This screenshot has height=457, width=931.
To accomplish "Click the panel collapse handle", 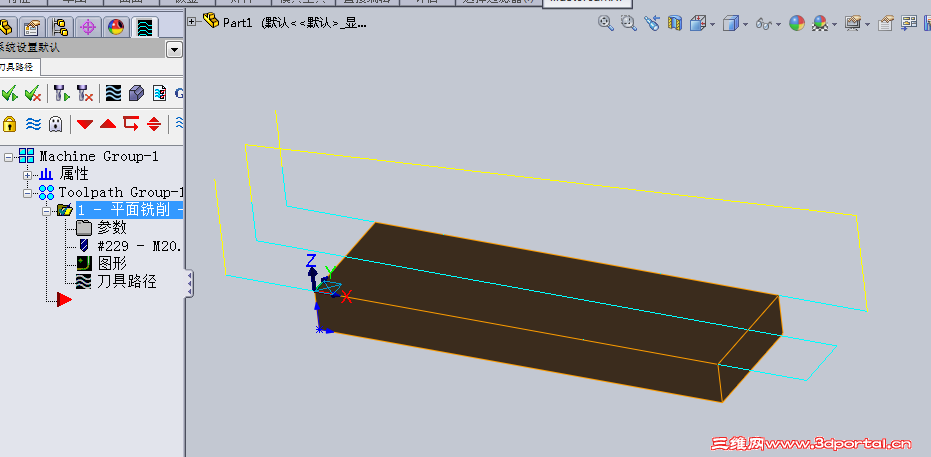I will (x=189, y=284).
